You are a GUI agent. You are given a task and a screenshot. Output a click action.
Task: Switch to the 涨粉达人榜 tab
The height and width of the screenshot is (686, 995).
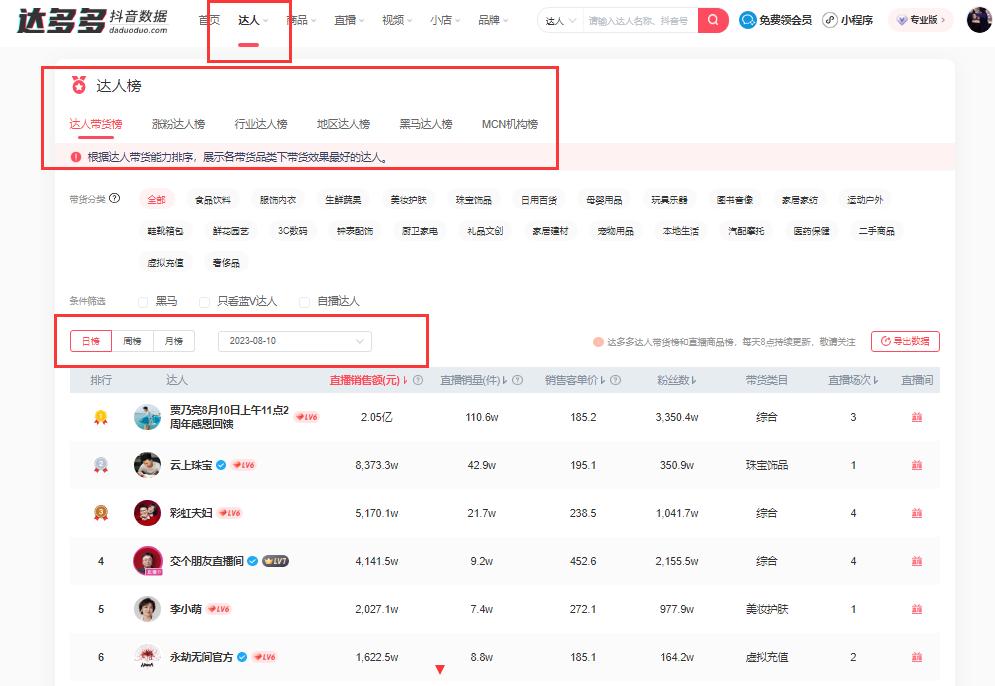(179, 122)
